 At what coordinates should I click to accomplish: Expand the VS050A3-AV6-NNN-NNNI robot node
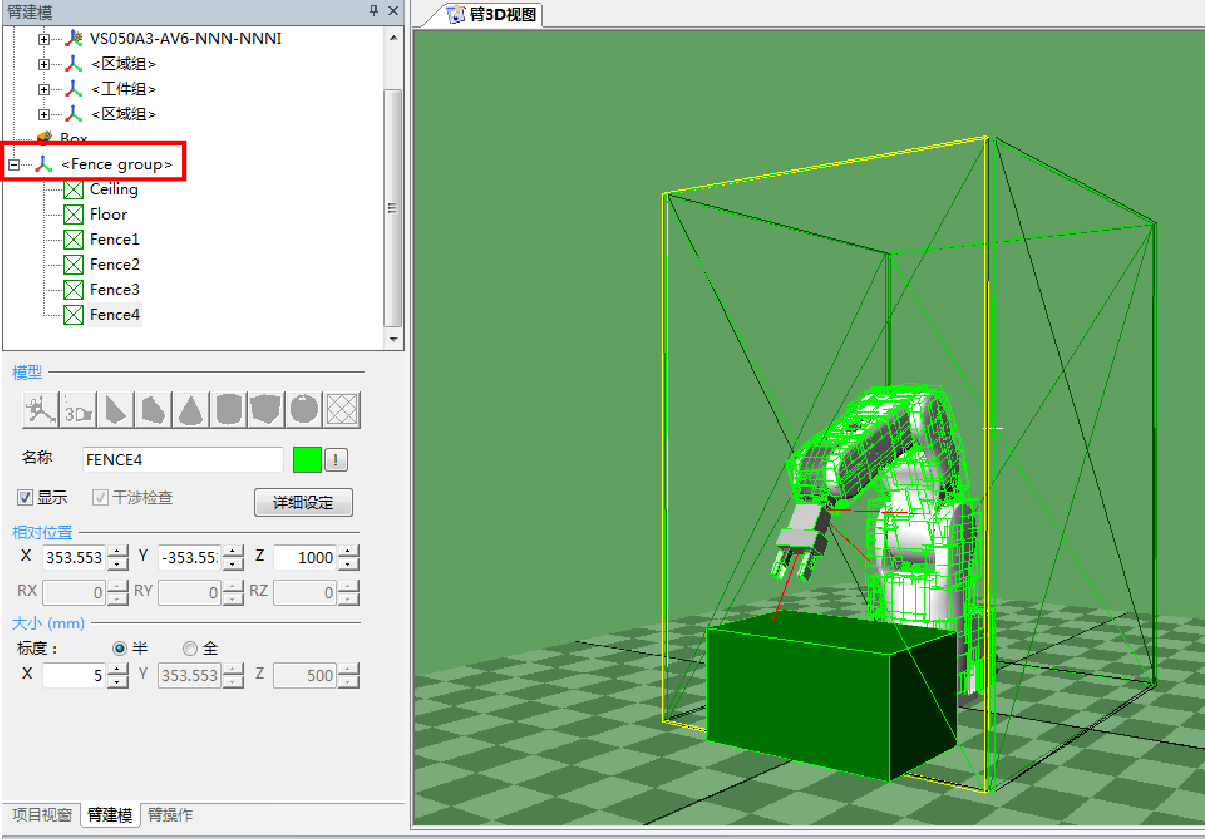point(43,39)
